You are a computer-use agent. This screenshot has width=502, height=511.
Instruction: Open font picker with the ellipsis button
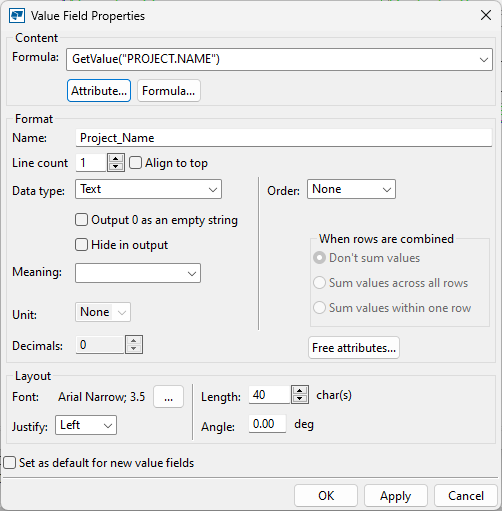coord(168,397)
